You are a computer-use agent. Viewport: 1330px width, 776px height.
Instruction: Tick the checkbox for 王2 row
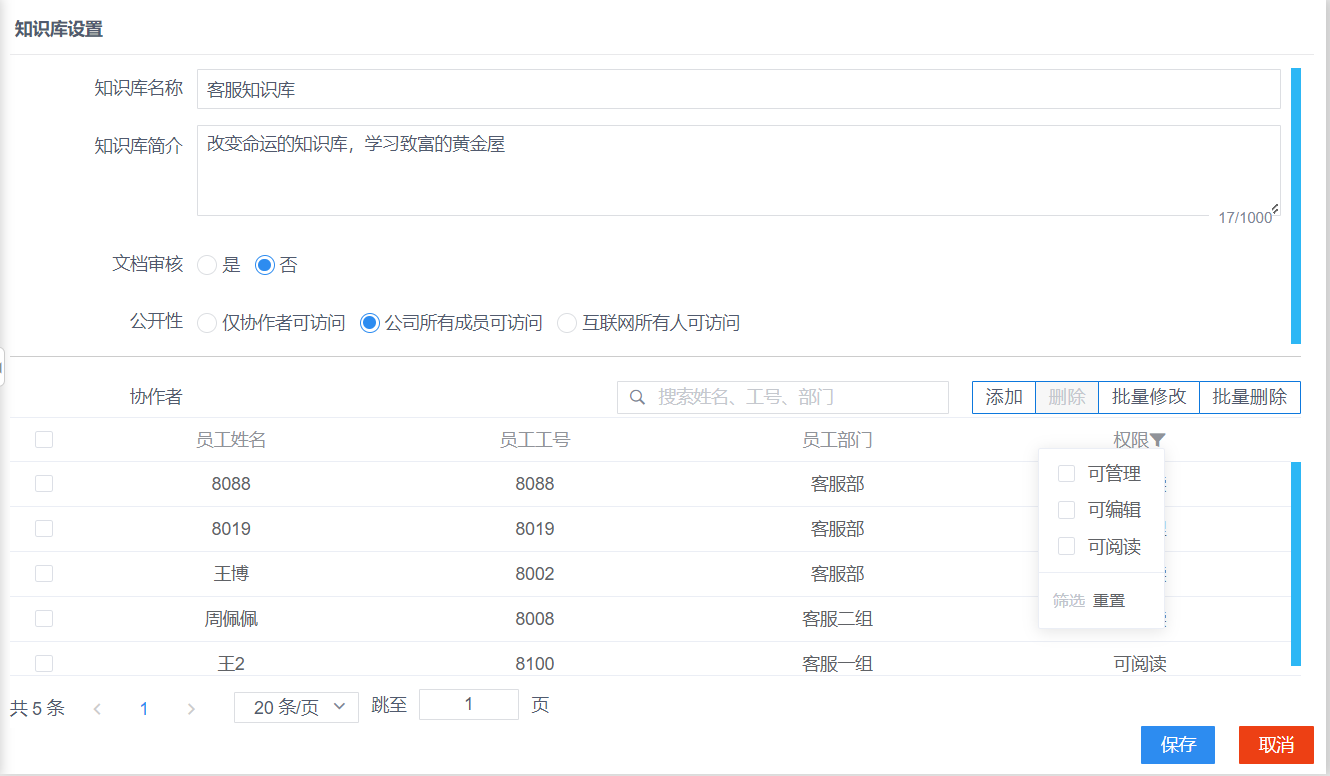click(44, 663)
